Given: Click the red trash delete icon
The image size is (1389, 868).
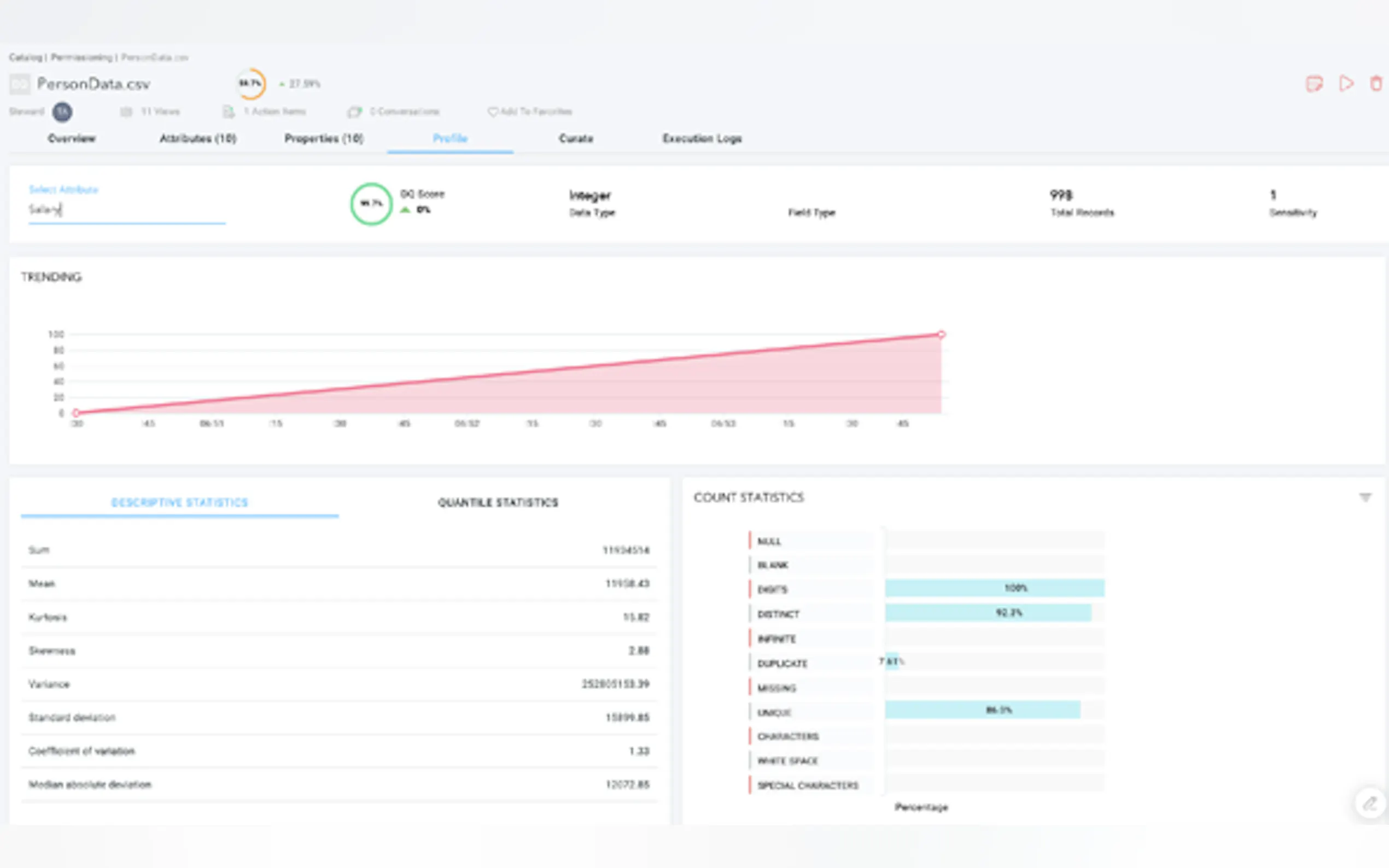Looking at the screenshot, I should 1376,84.
